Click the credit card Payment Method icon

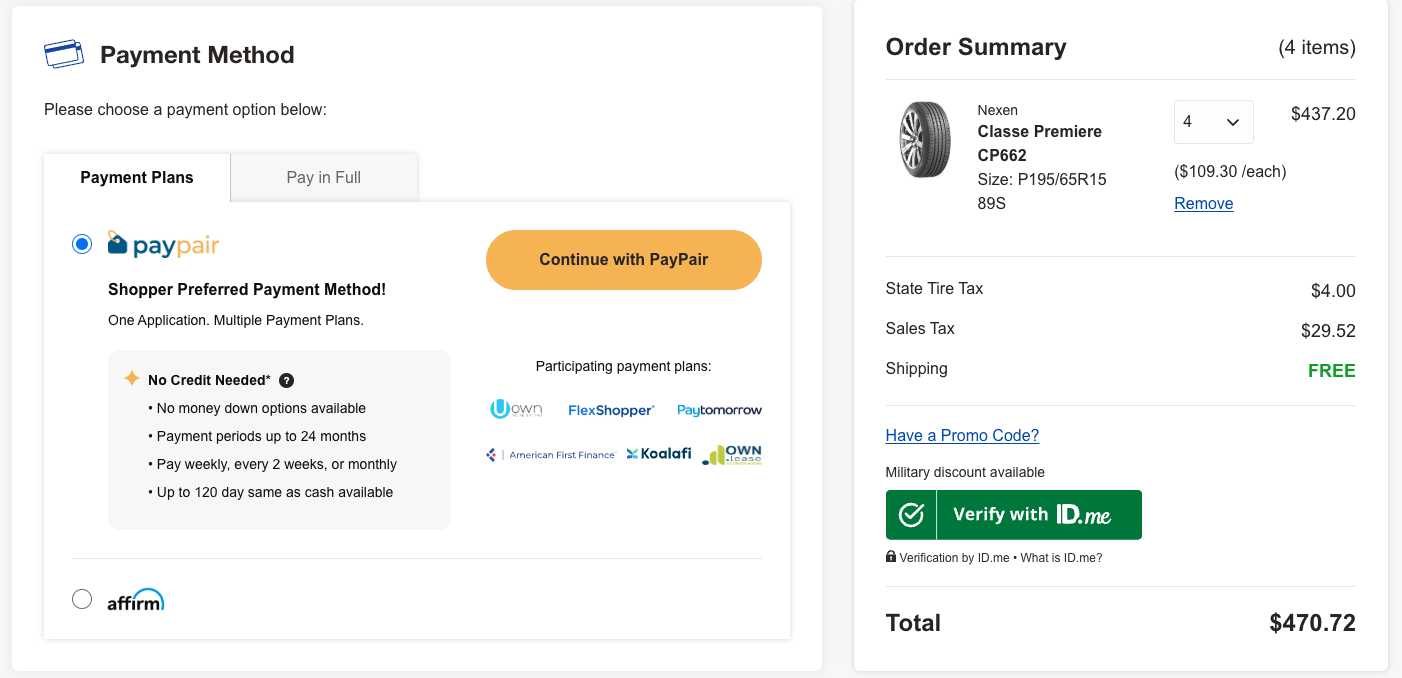tap(64, 54)
